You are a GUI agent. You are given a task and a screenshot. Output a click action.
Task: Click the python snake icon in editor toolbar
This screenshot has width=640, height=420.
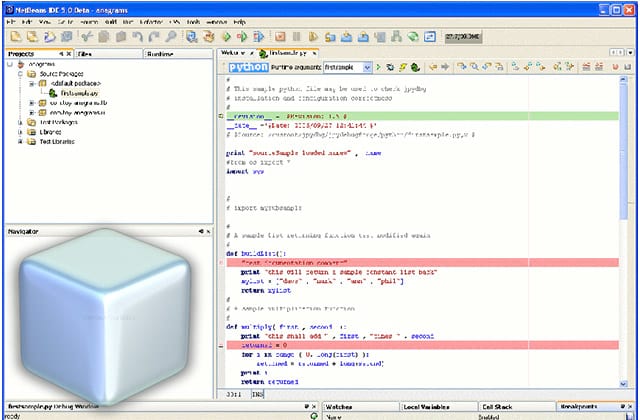415,67
